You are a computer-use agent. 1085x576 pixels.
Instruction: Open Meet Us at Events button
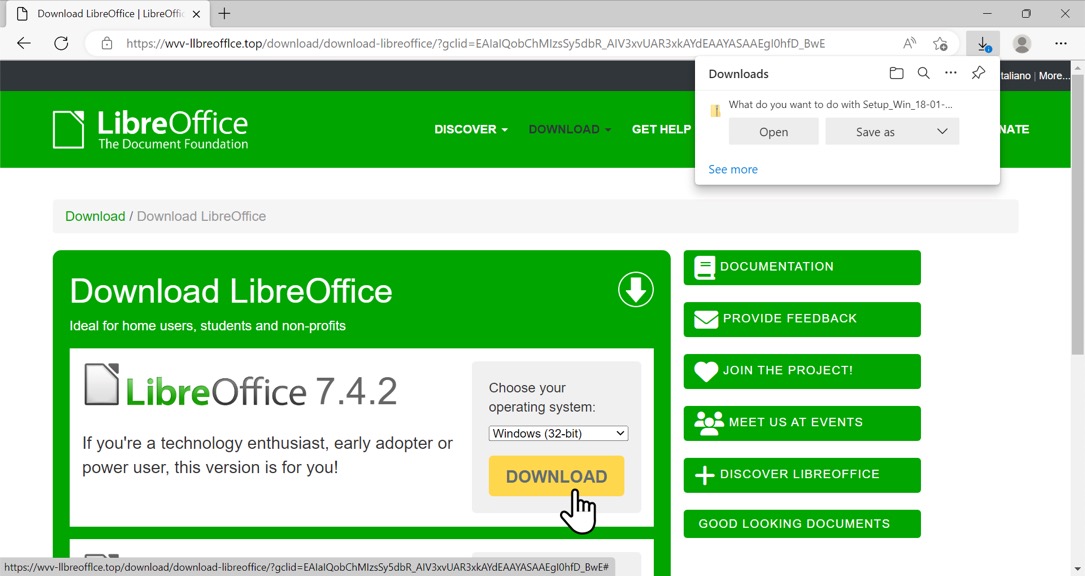pyautogui.click(x=802, y=423)
